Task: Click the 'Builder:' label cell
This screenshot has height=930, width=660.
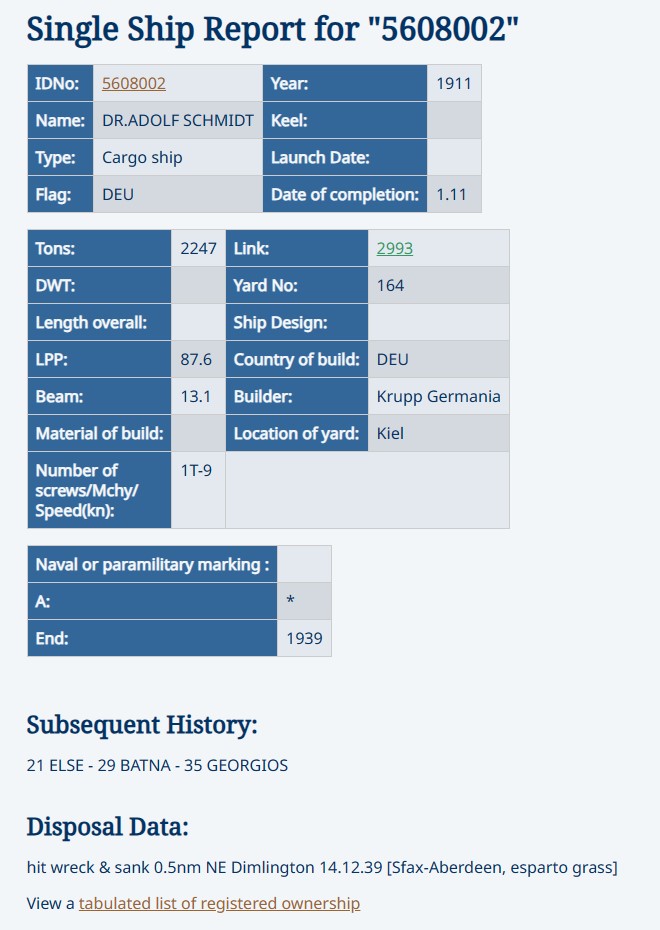Action: tap(297, 397)
